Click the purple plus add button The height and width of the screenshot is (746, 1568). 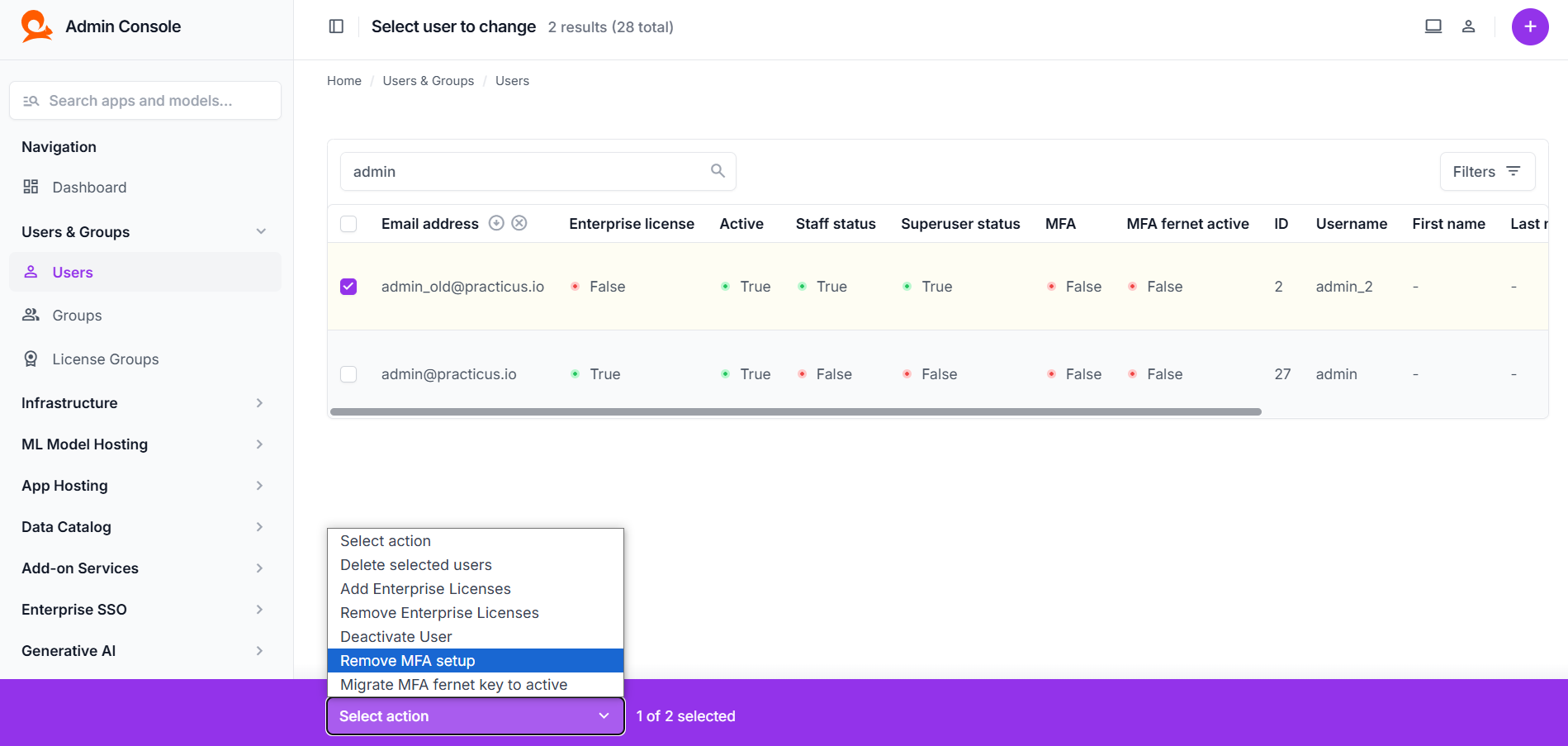[1529, 26]
